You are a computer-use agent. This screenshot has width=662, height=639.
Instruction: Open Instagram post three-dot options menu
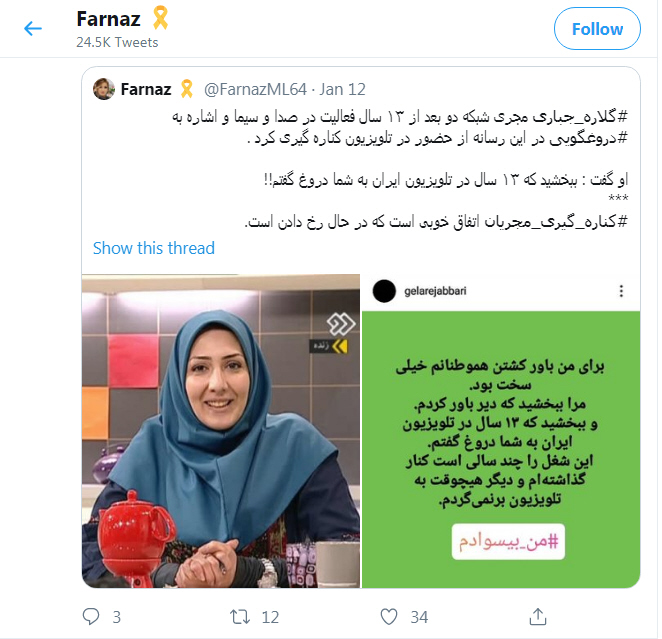click(x=621, y=291)
